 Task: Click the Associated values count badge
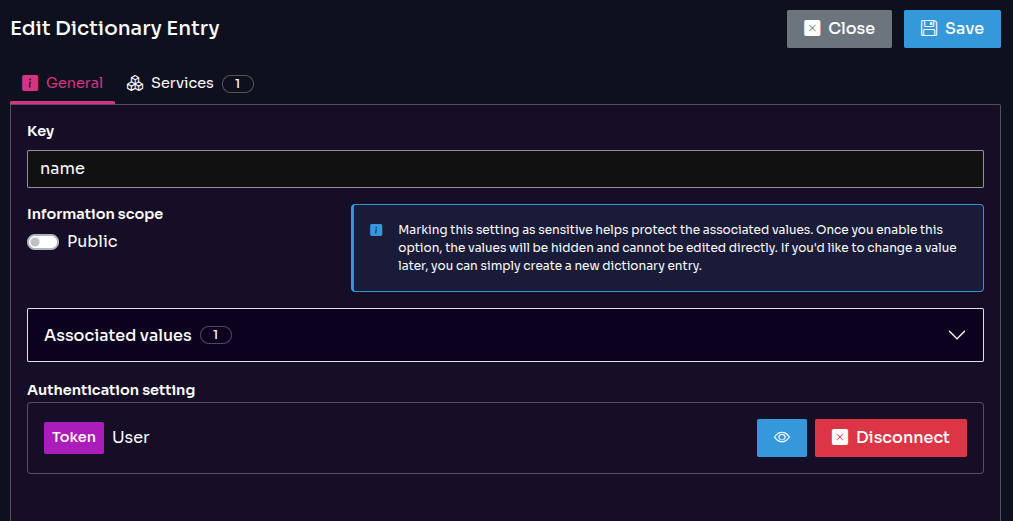coord(215,335)
